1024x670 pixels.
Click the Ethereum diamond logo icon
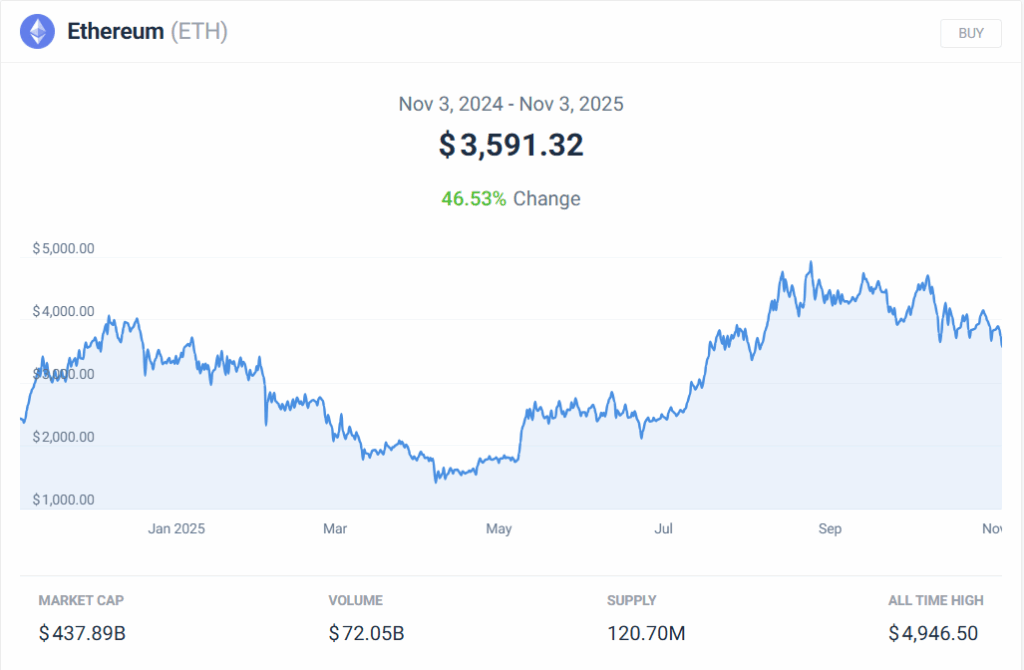click(x=38, y=32)
